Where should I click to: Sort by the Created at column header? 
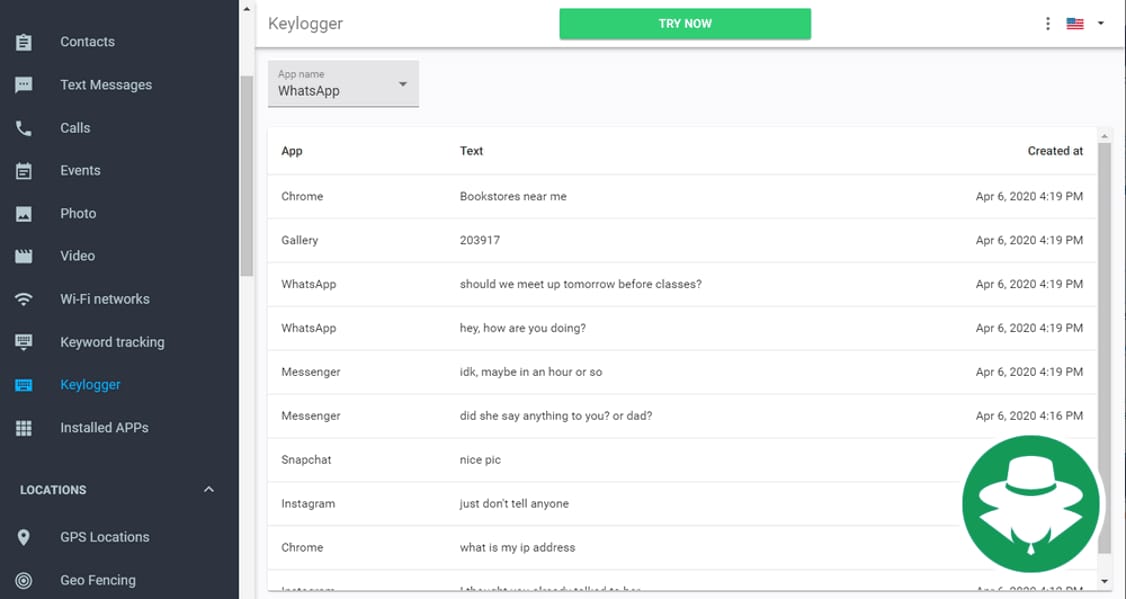pyautogui.click(x=1055, y=151)
